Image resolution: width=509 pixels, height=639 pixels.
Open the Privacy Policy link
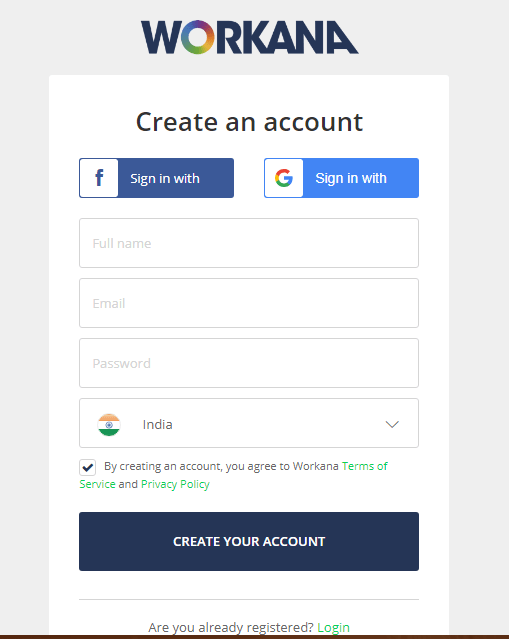tap(175, 484)
